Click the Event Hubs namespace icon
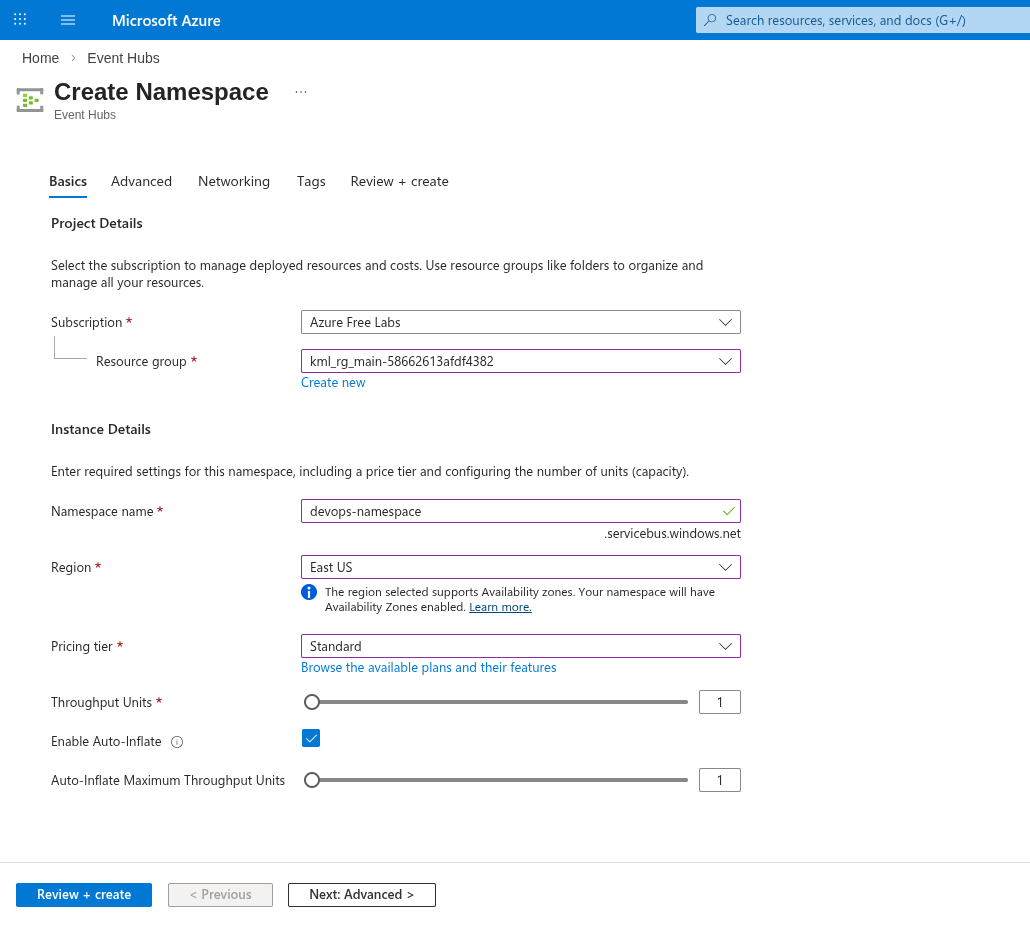 pyautogui.click(x=30, y=100)
